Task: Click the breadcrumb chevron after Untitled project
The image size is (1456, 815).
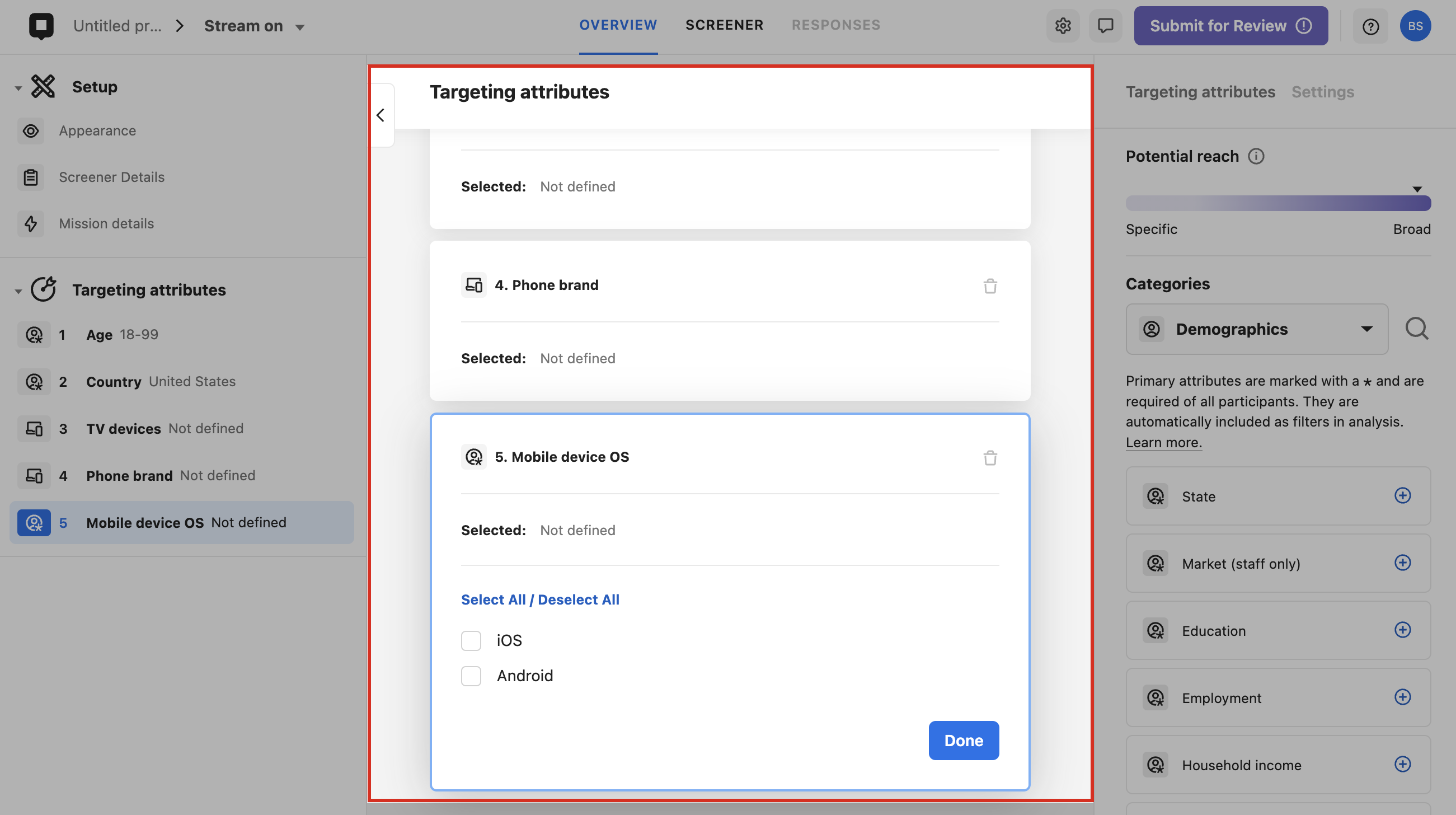Action: click(x=180, y=26)
